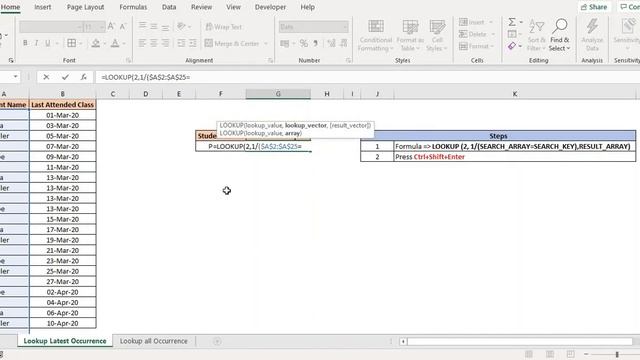Toggle Wrap Text
640x360 pixels.
(224, 27)
